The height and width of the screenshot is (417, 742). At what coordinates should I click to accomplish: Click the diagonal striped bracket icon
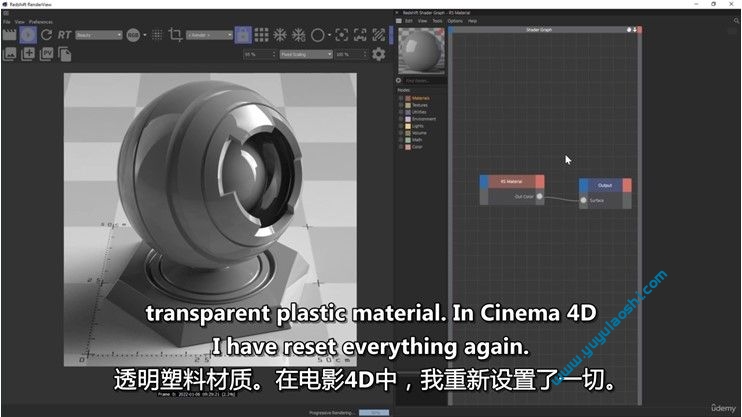click(x=379, y=35)
